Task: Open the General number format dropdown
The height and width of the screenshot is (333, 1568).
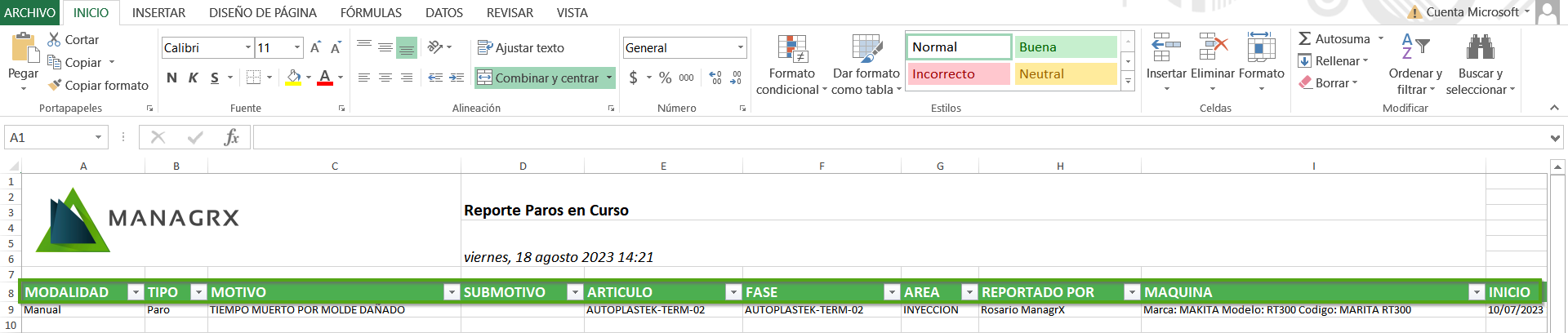Action: (741, 48)
